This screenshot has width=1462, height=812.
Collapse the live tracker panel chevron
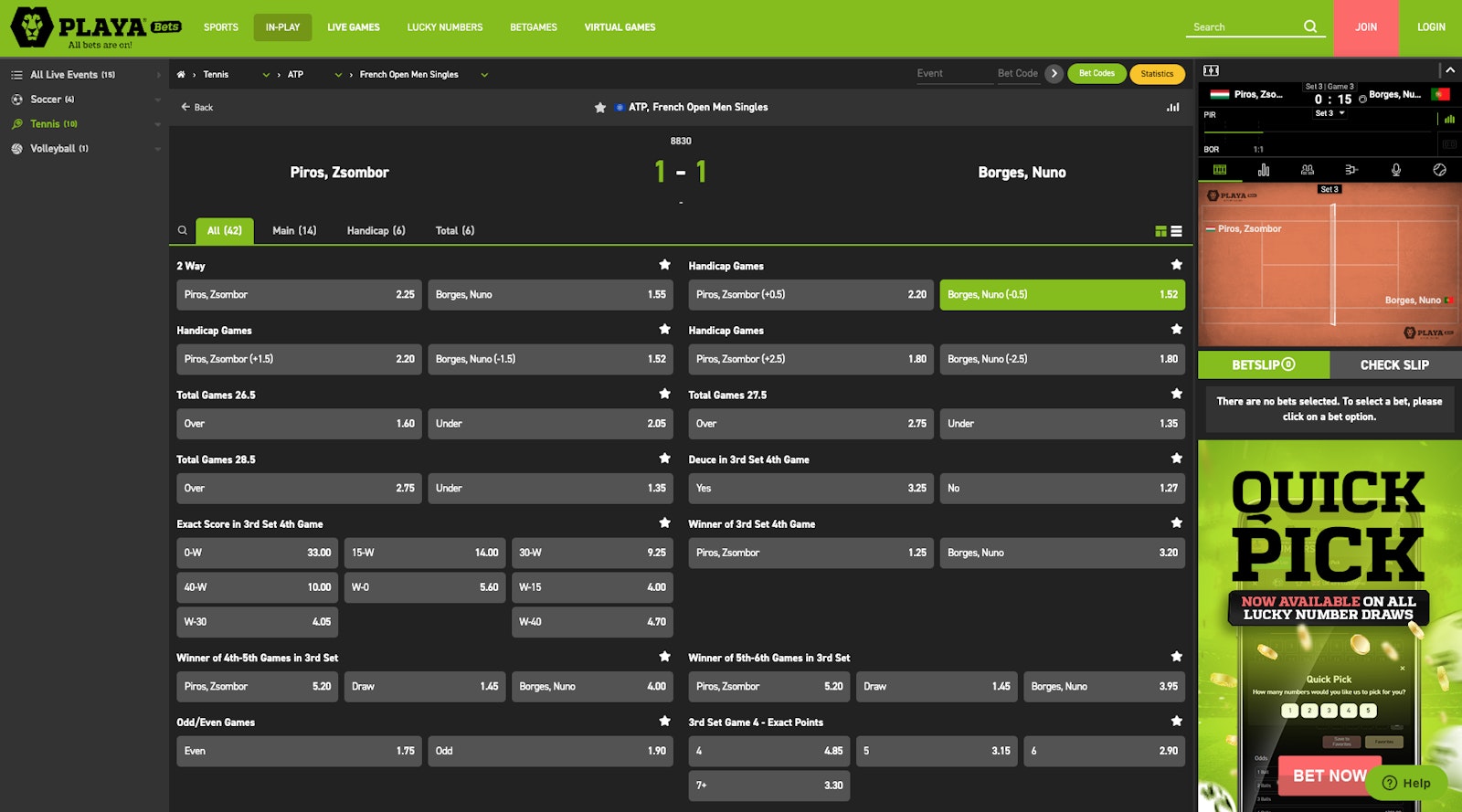pos(1450,70)
